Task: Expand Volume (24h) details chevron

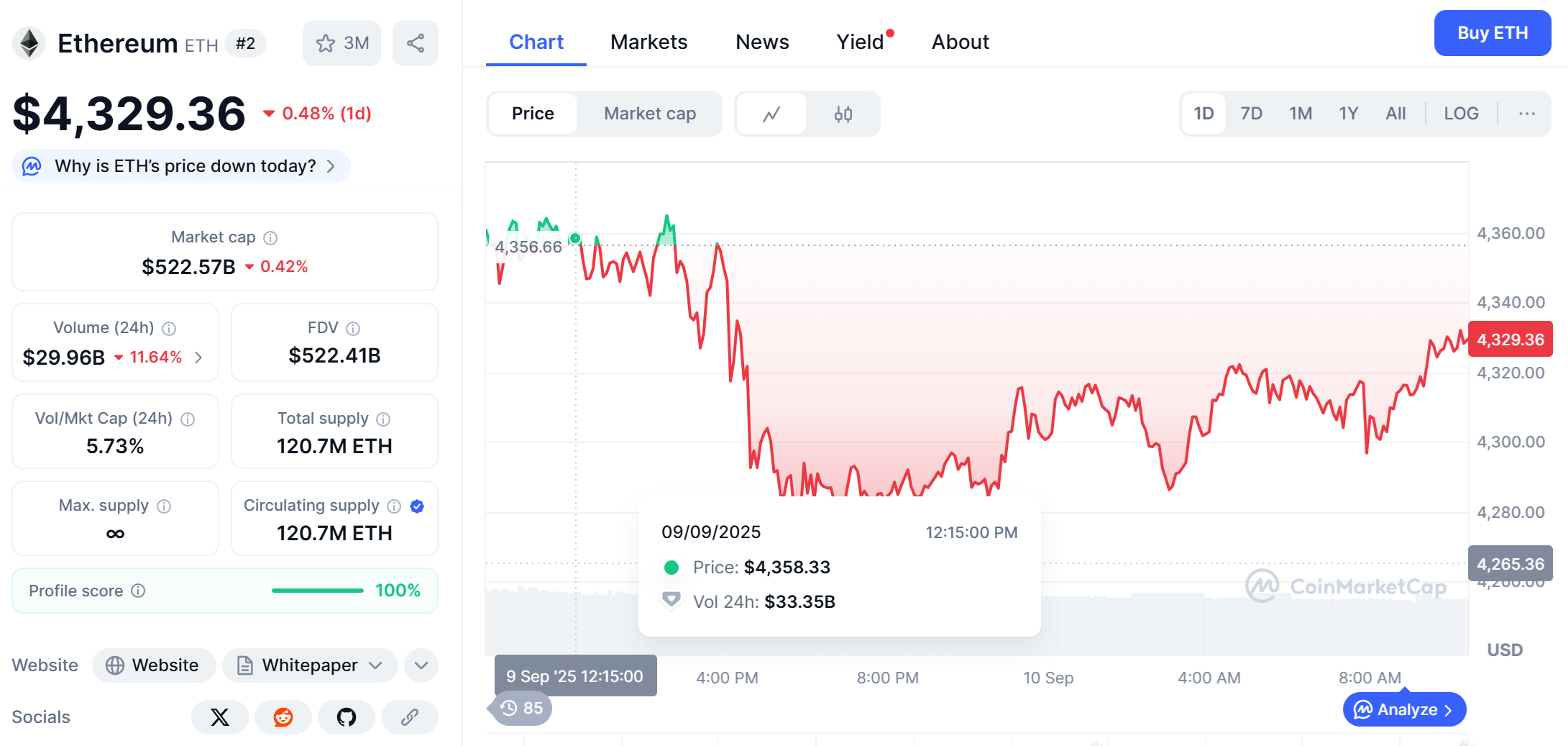Action: (198, 358)
